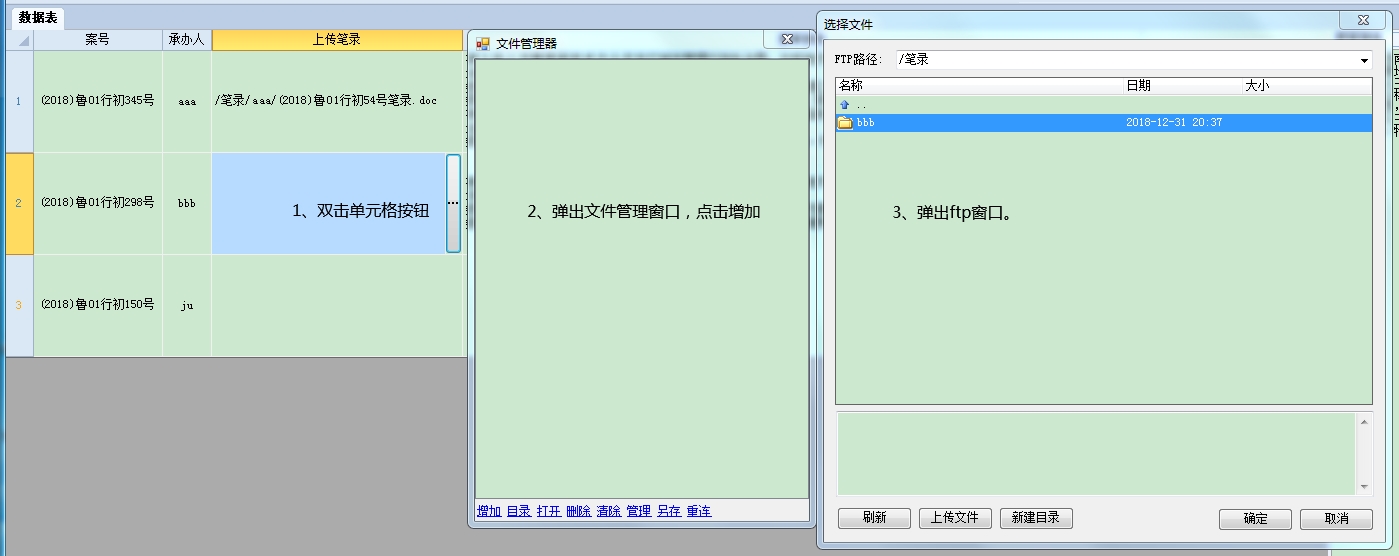Click the 名称 column header
Screen dimensions: 1399x556
point(980,86)
